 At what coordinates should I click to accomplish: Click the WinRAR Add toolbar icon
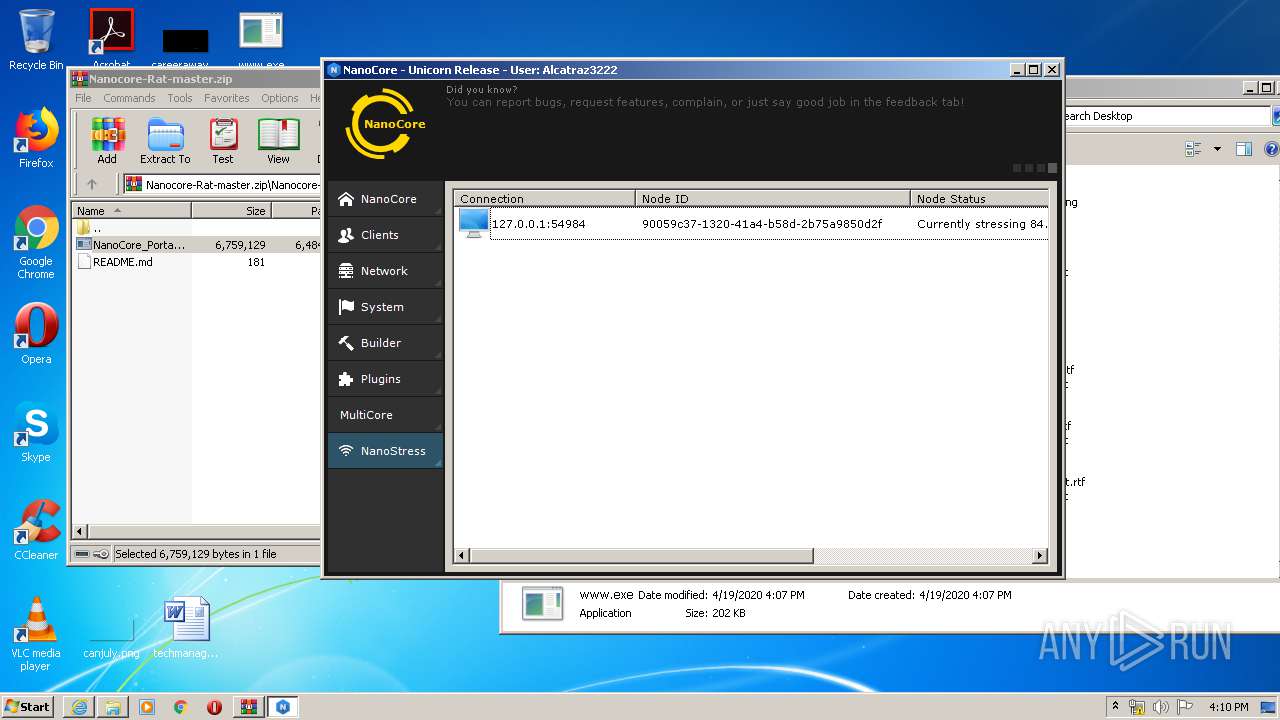coord(107,141)
